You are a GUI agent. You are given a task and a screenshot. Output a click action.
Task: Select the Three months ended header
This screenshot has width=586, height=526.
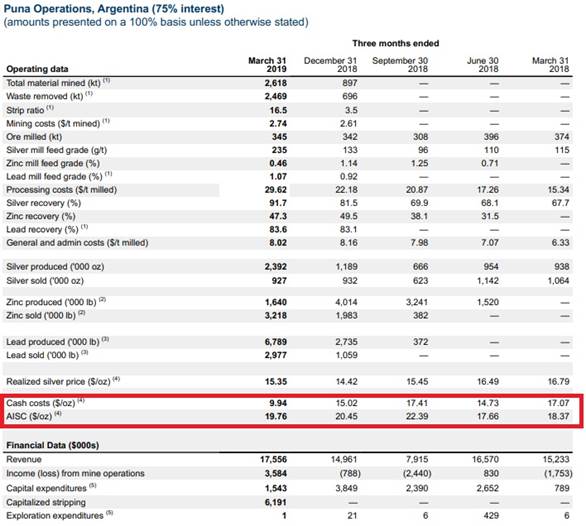[395, 43]
